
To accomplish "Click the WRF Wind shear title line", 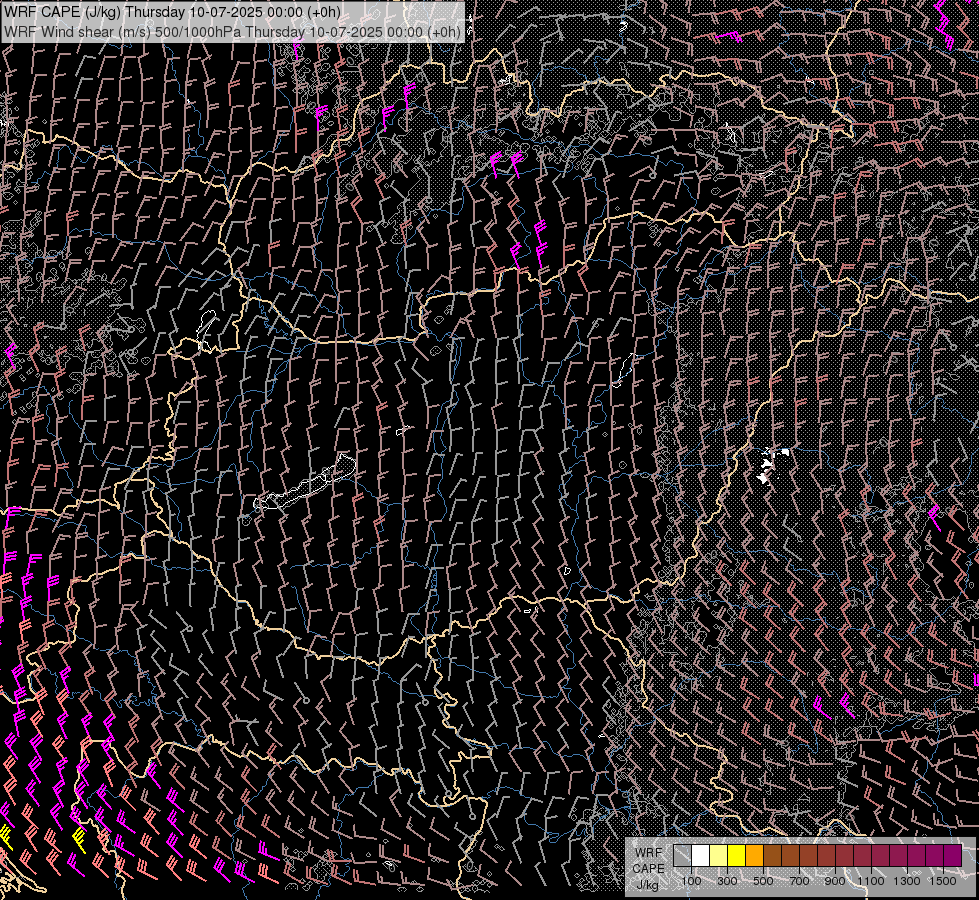I will 232,32.
